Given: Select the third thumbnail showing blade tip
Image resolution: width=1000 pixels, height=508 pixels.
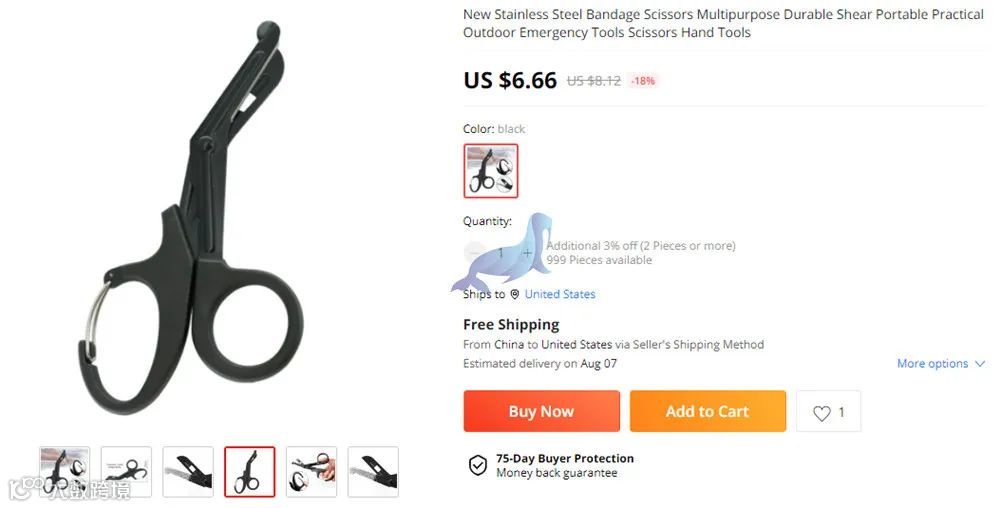Looking at the screenshot, I should click(x=188, y=472).
